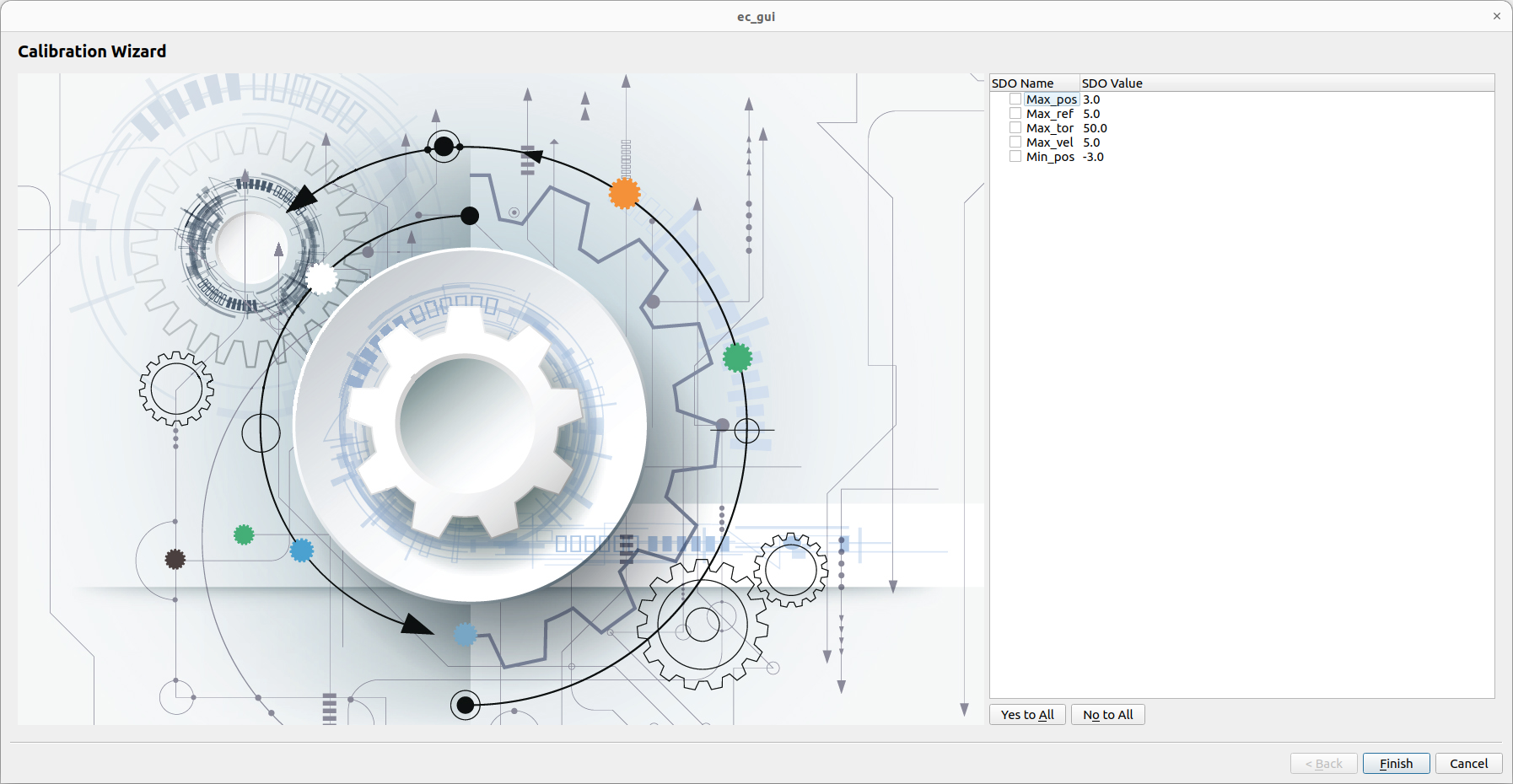1513x784 pixels.
Task: Click No to All button
Action: (x=1107, y=715)
